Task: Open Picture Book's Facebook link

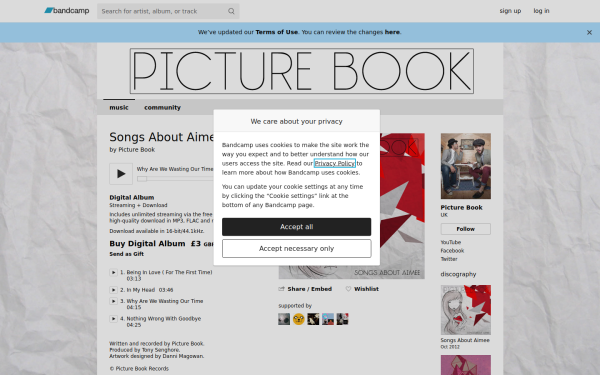Action: 452,251
